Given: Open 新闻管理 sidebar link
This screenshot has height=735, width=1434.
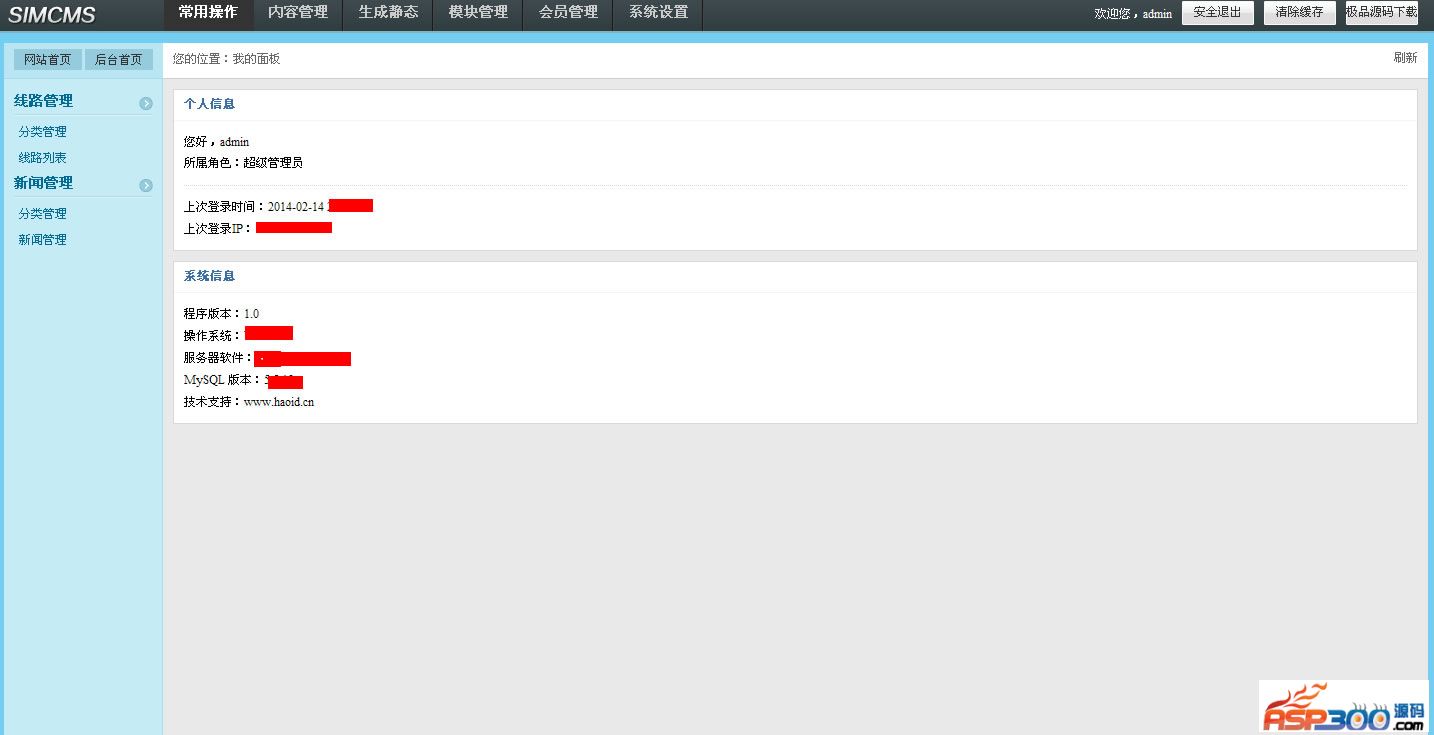Looking at the screenshot, I should point(43,240).
